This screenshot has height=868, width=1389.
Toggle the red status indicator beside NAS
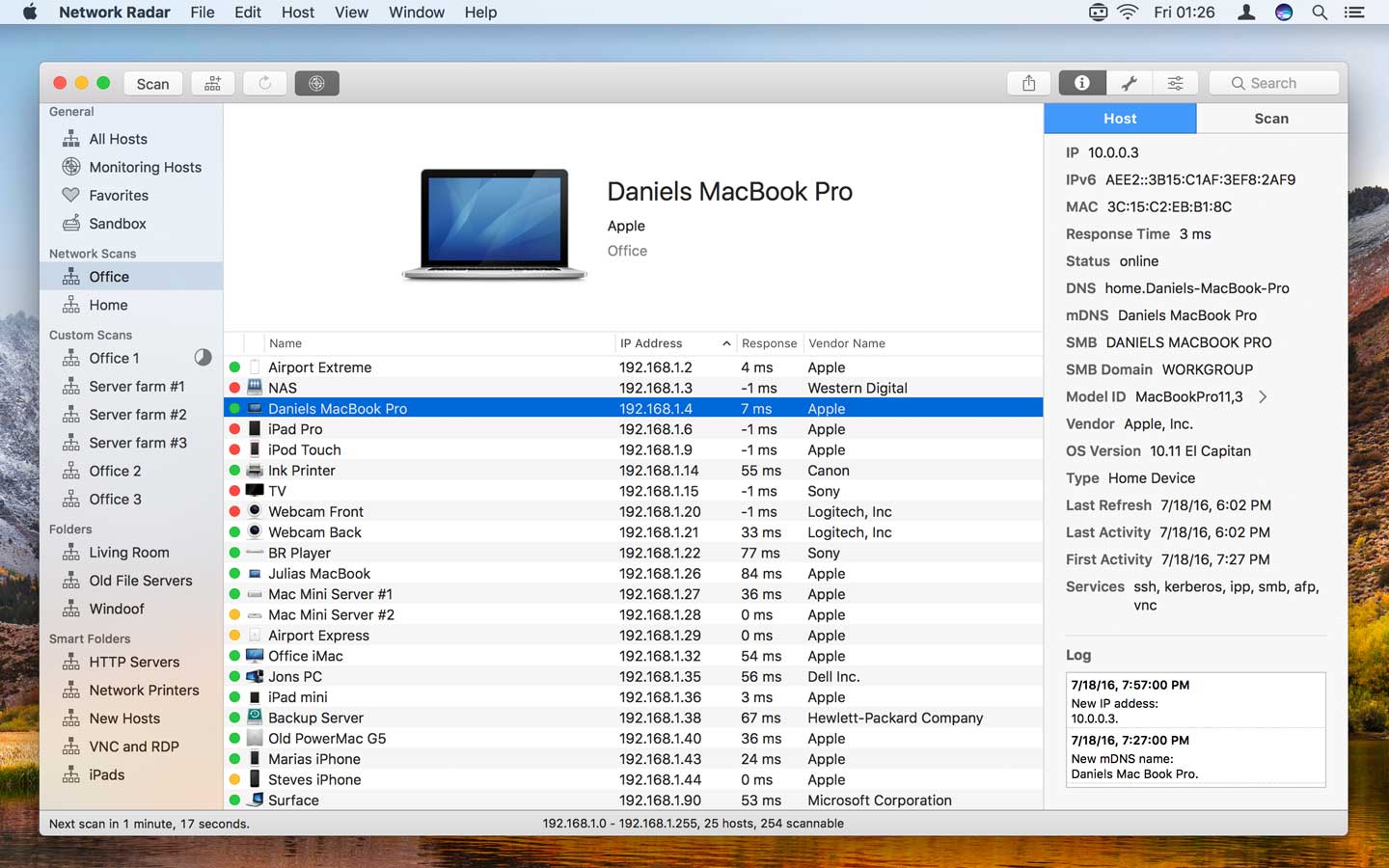[x=236, y=388]
